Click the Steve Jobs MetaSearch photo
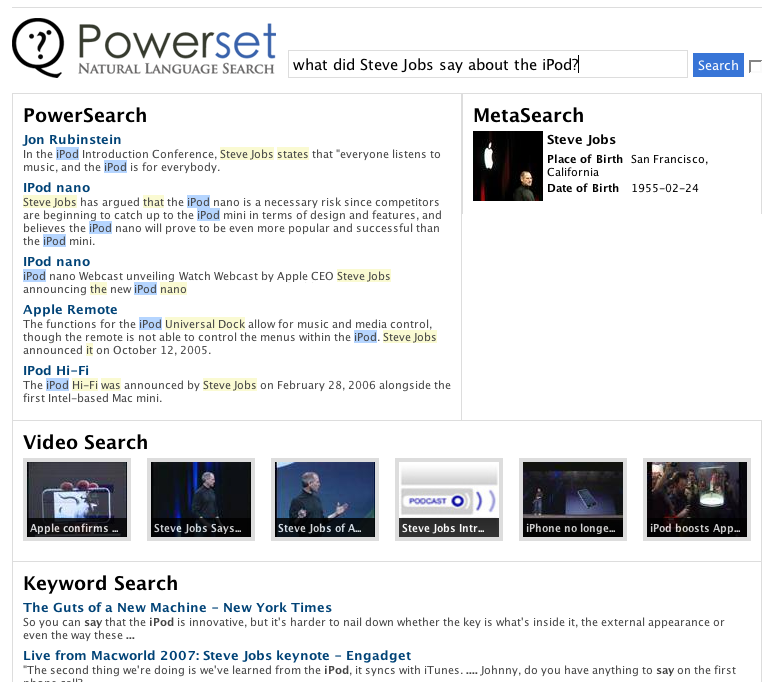Screen dimensions: 771x682 pos(507,166)
